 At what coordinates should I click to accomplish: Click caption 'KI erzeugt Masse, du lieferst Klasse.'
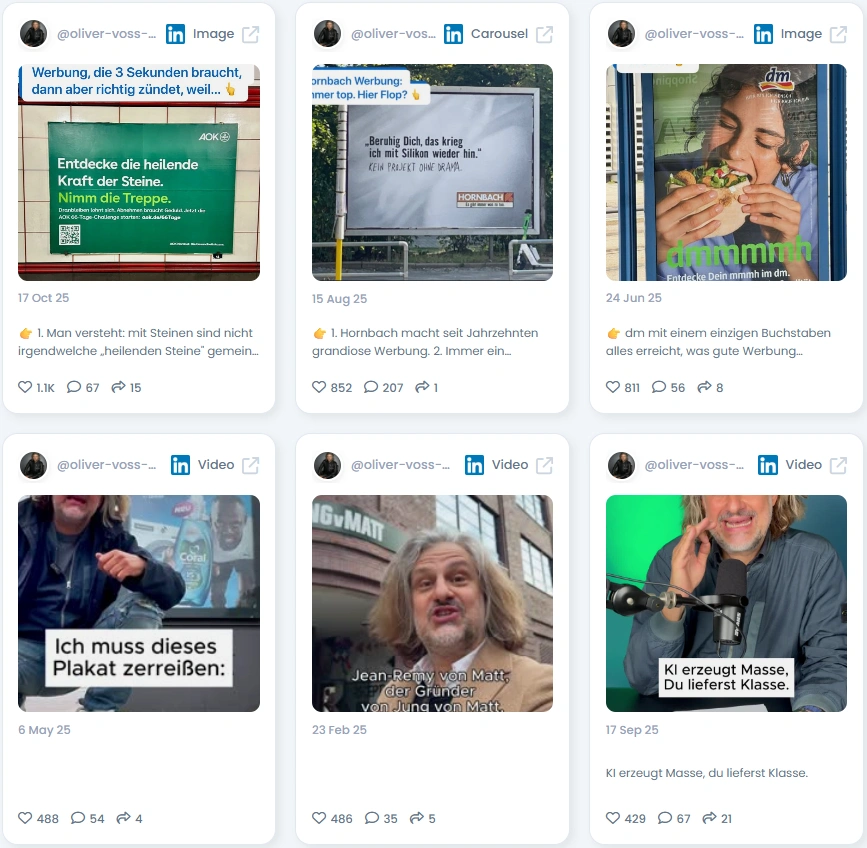point(707,773)
